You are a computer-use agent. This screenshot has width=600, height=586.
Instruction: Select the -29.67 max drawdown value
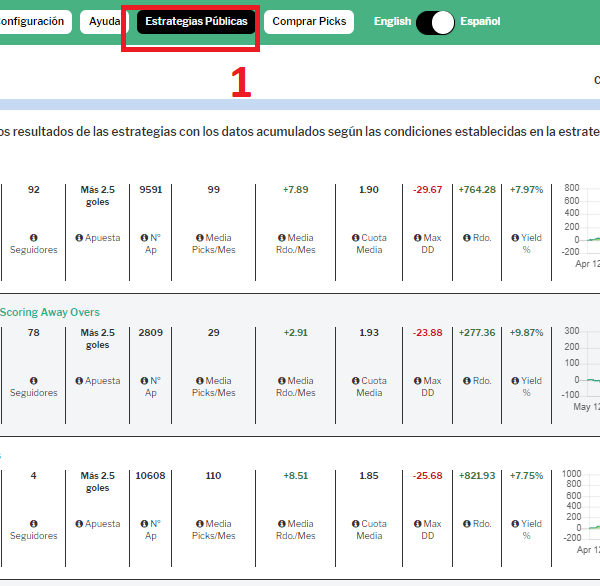point(427,190)
